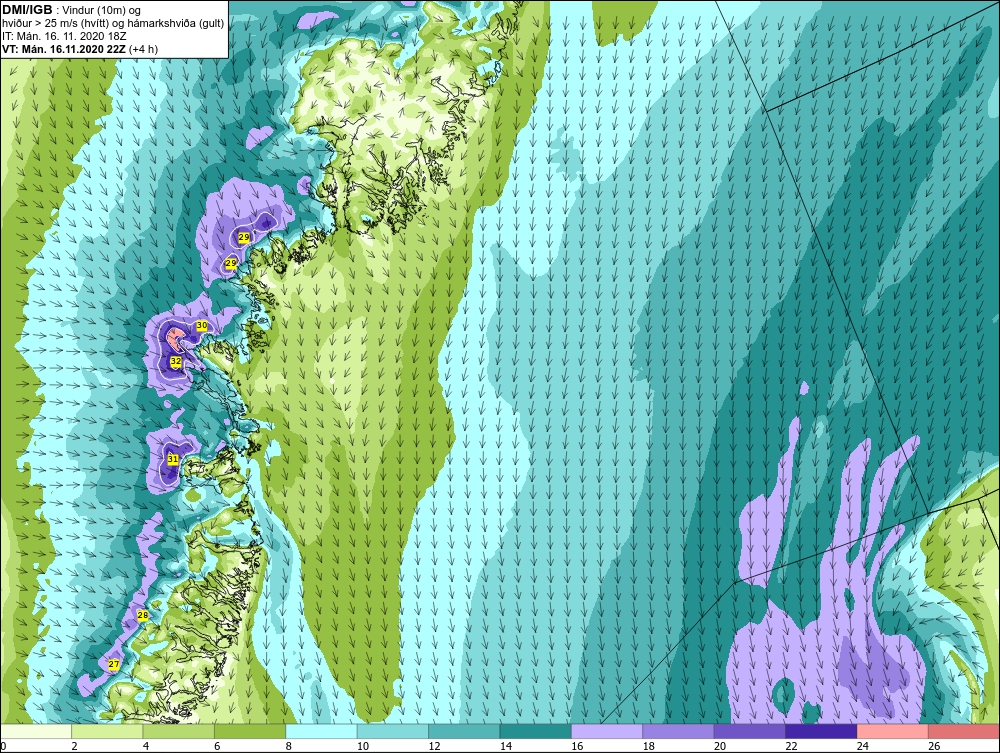
Task: Click the '8' tick on the color scale
Action: click(289, 746)
